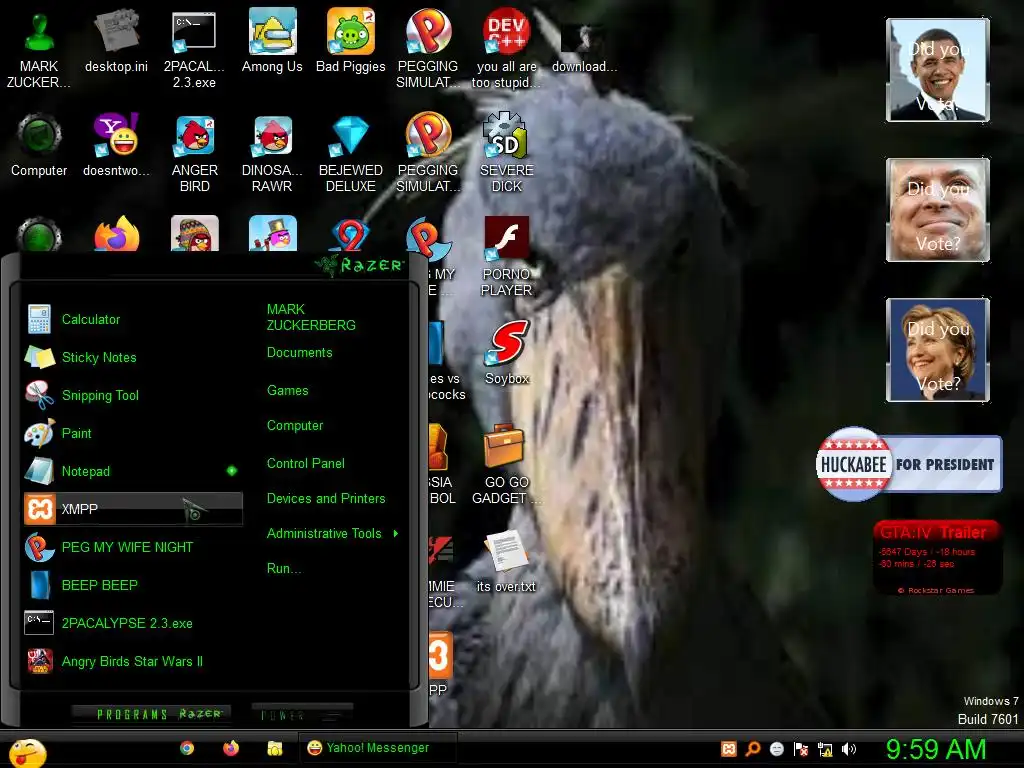Click the Hillary Clinton 'Did you Vote?' gadget
Viewport: 1024px width, 768px height.
pyautogui.click(x=938, y=350)
